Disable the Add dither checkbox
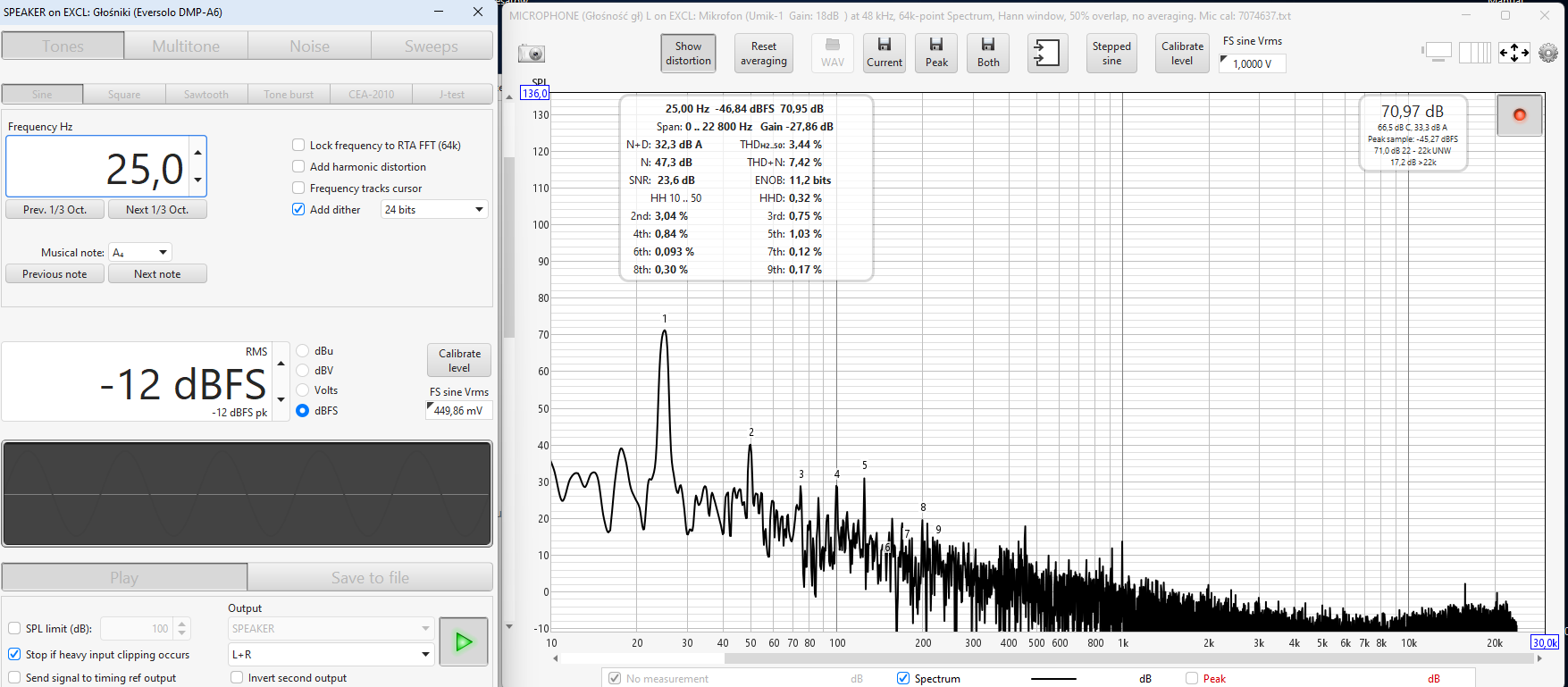 298,210
